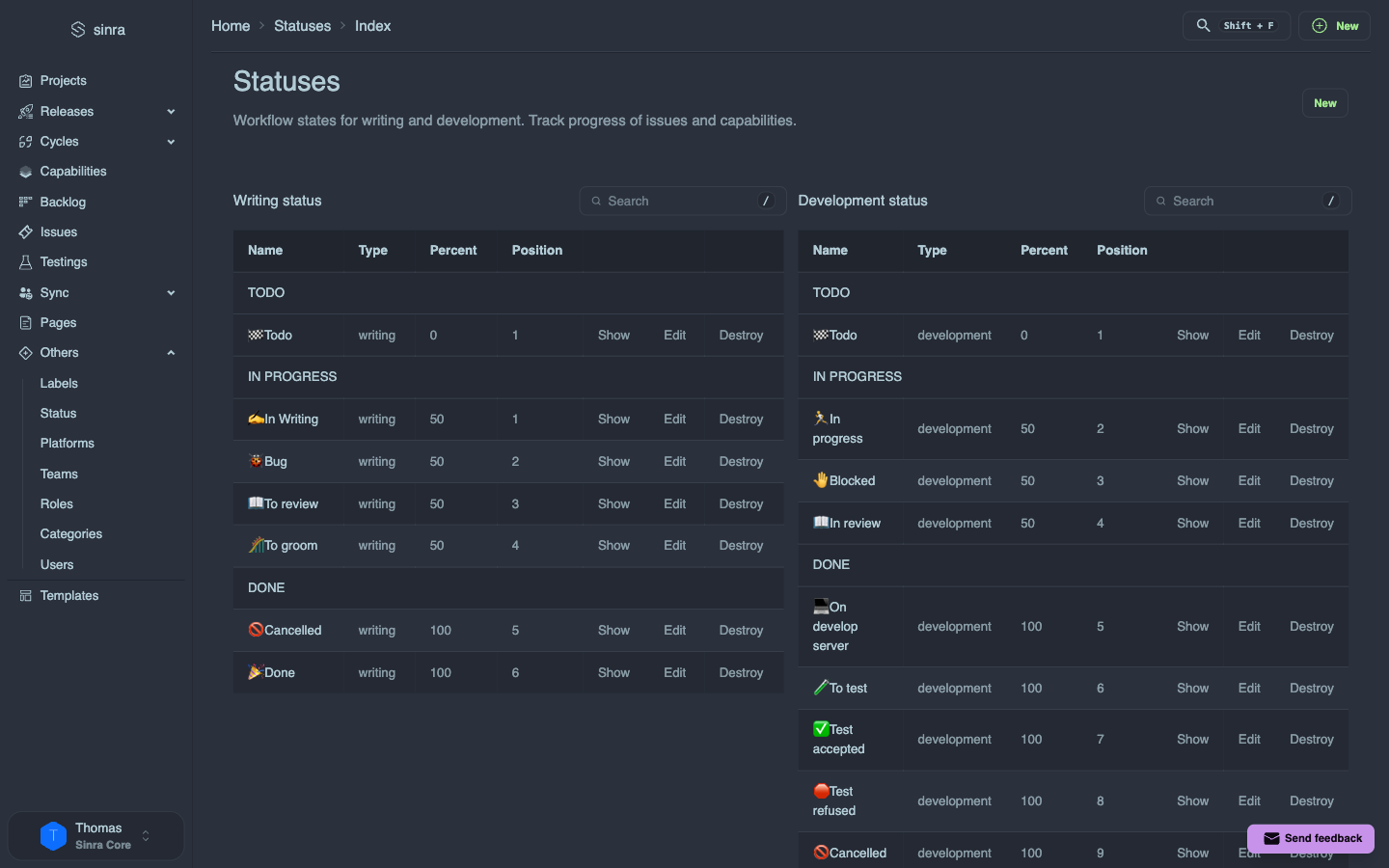1389x868 pixels.
Task: Click the Development status Position column header
Action: [x=1122, y=251]
